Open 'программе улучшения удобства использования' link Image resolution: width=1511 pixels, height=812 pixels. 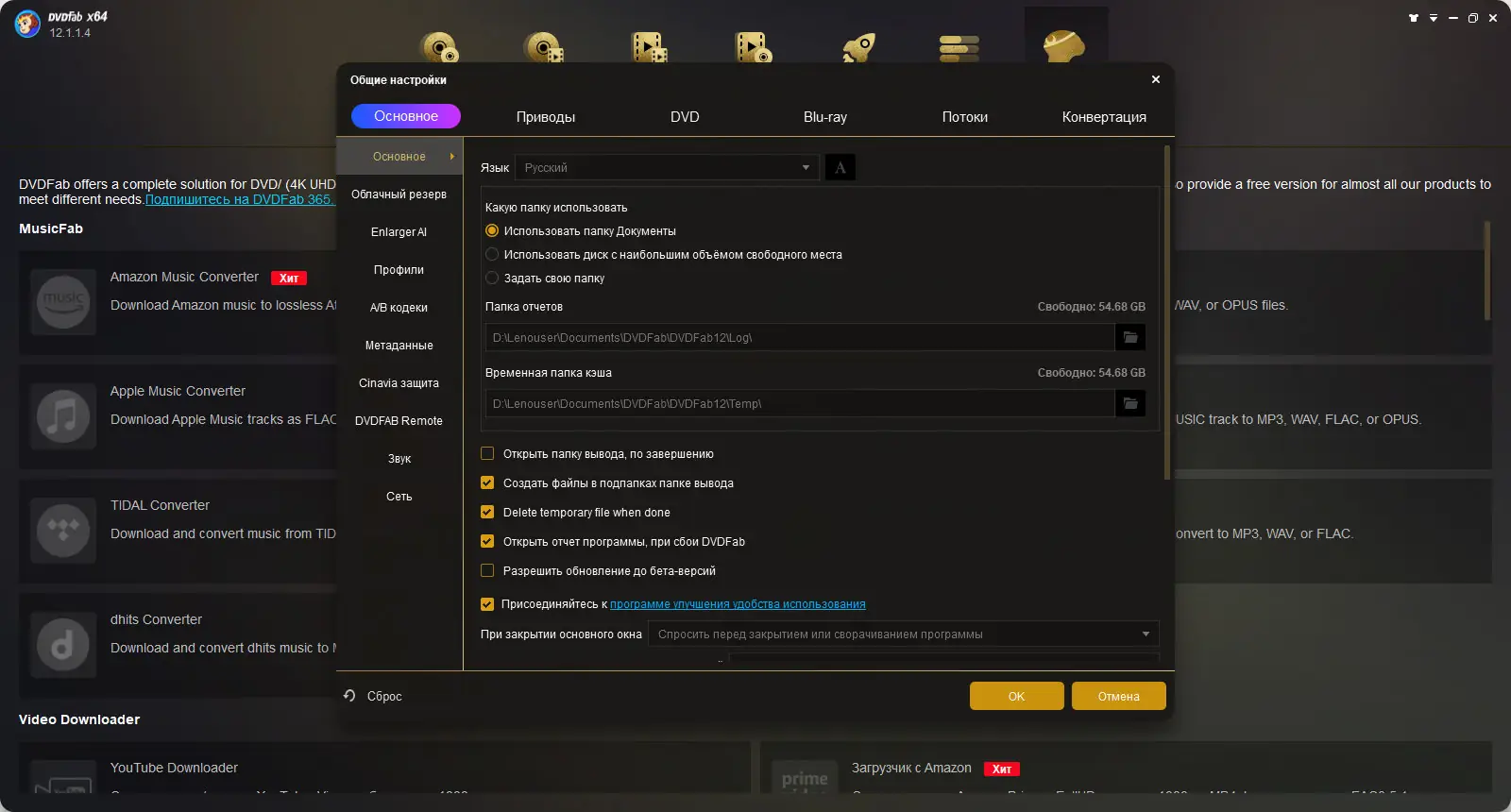pyautogui.click(x=738, y=604)
